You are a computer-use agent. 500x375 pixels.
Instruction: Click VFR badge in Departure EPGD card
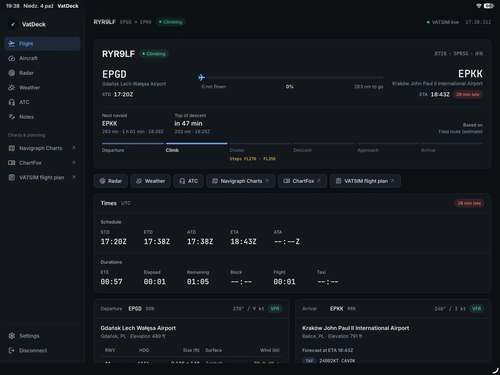tap(275, 309)
